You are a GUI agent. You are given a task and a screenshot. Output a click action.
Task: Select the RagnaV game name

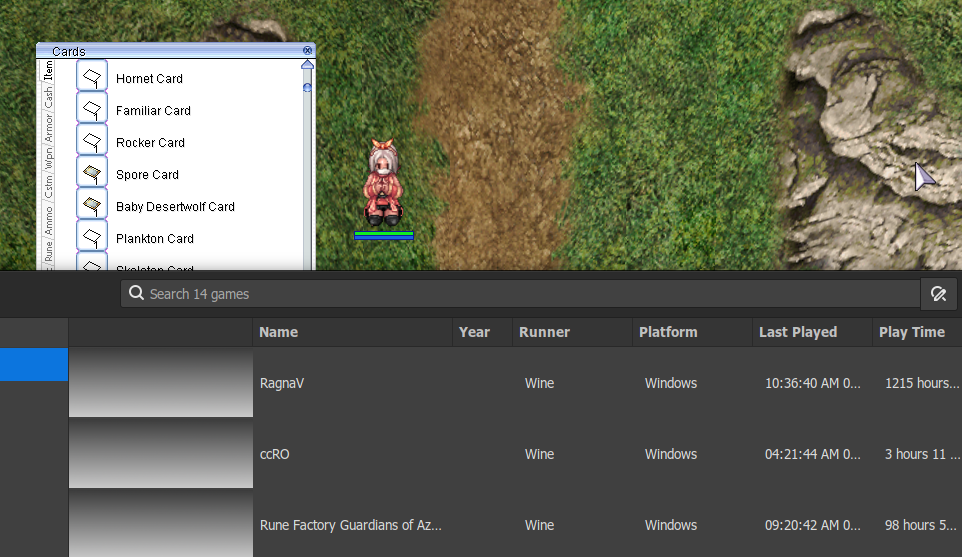[x=282, y=383]
